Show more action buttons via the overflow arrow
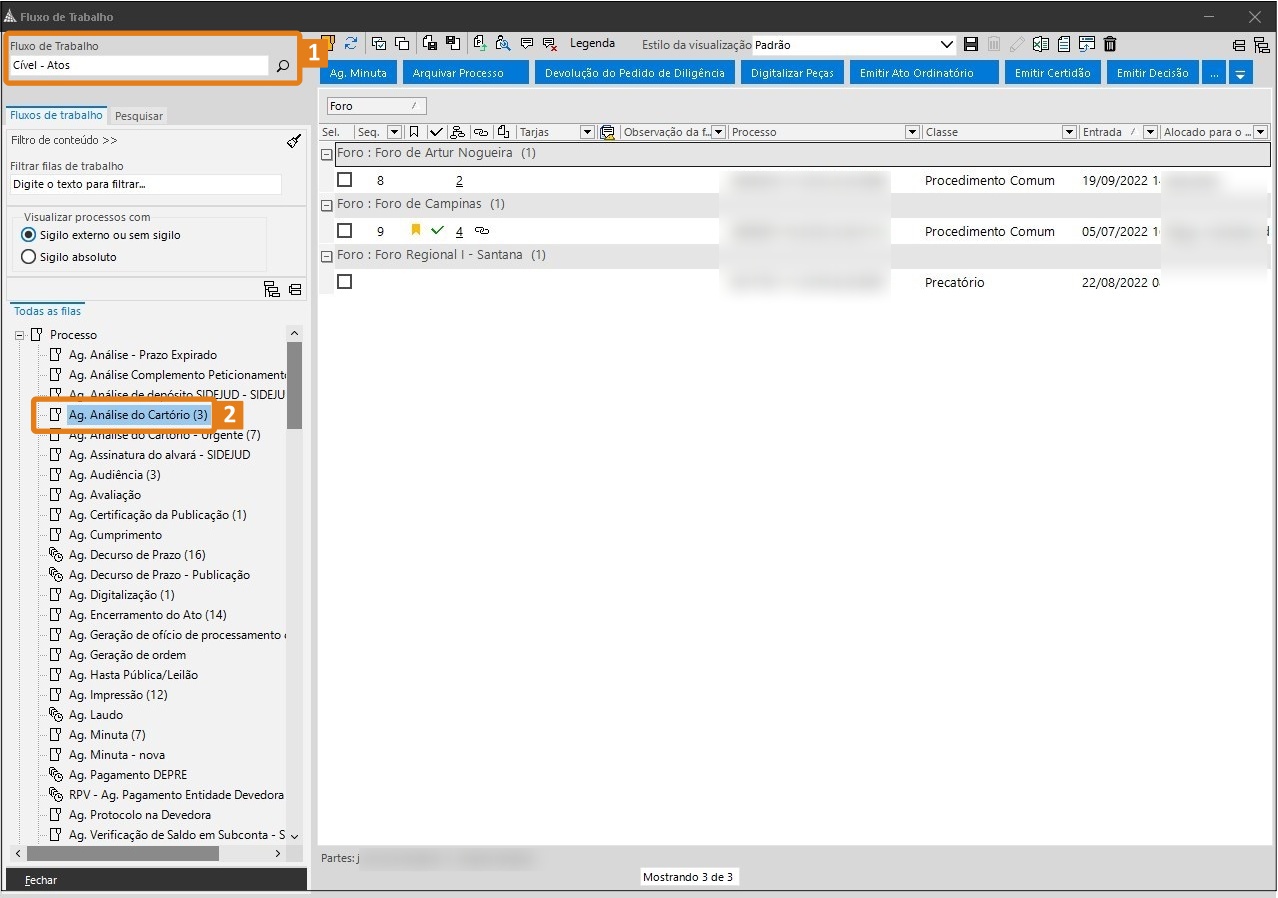This screenshot has width=1278, height=898. [1241, 73]
